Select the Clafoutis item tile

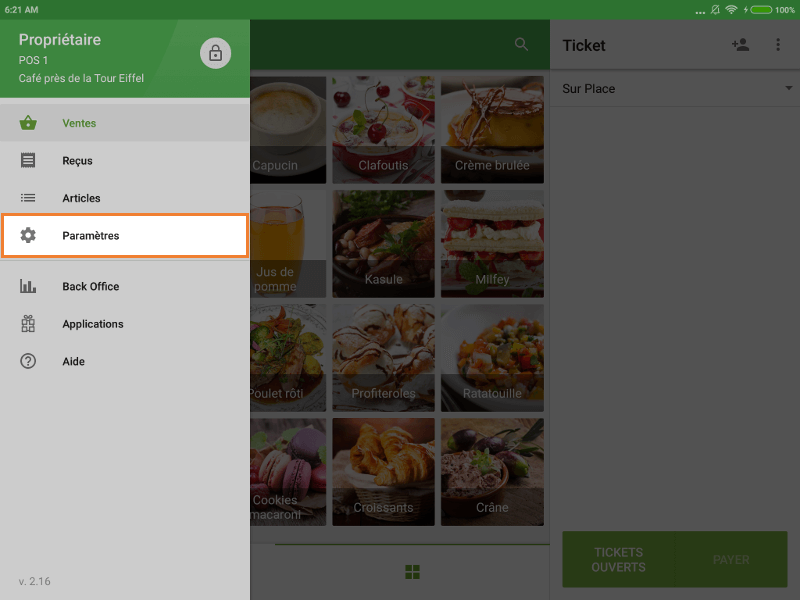[x=384, y=130]
